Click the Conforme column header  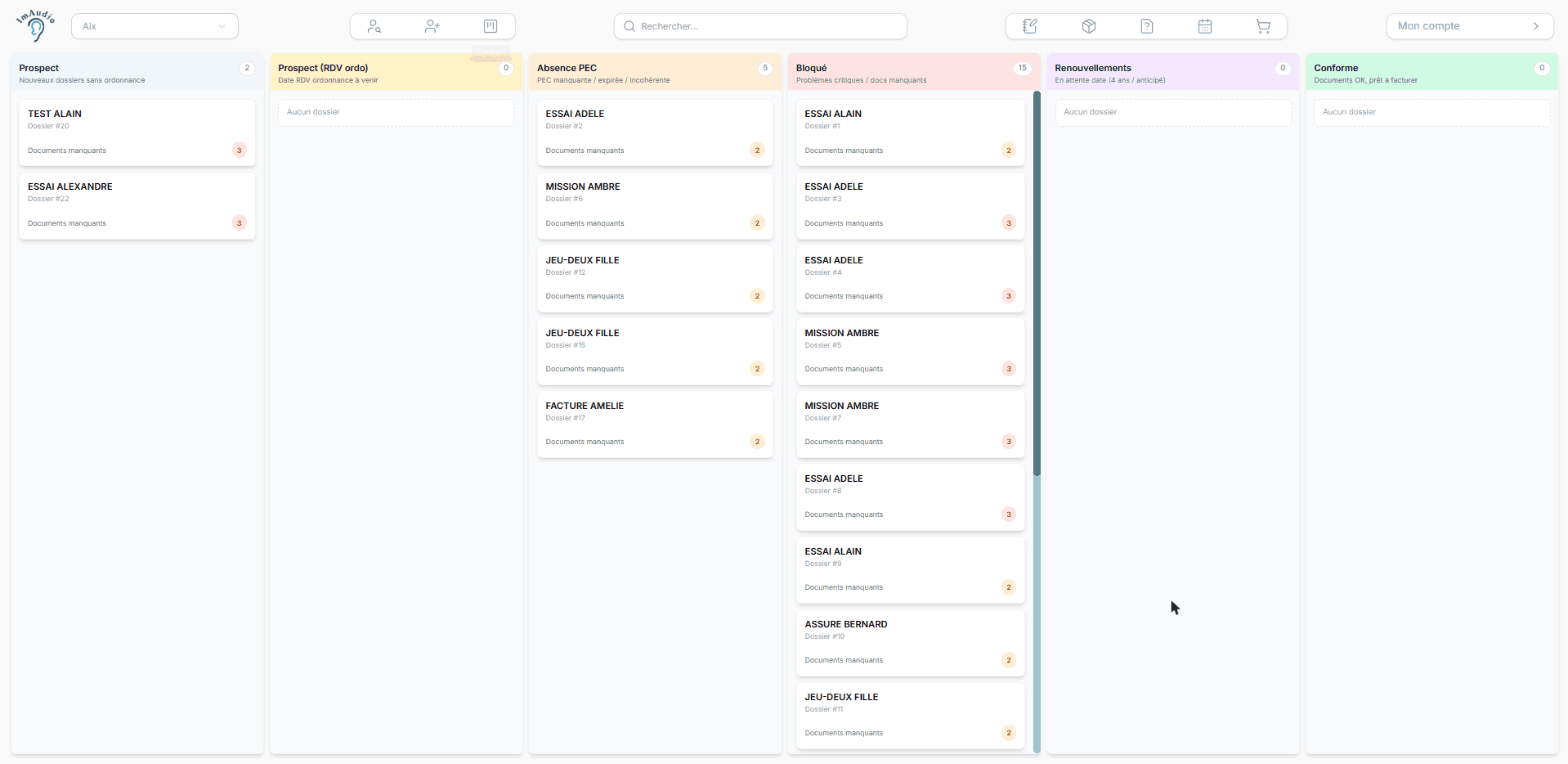(x=1432, y=72)
